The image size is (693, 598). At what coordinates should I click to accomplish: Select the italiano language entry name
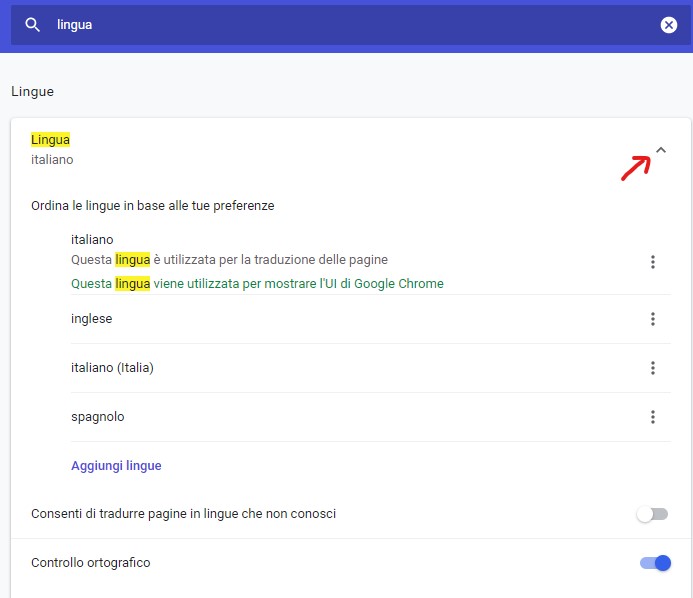pos(92,240)
